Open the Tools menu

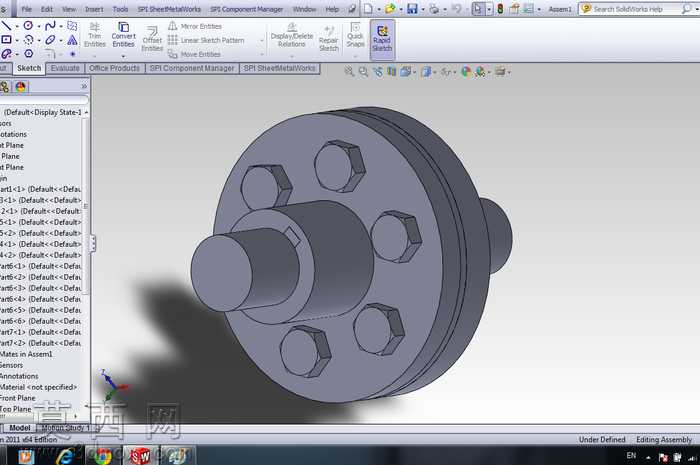coord(120,9)
